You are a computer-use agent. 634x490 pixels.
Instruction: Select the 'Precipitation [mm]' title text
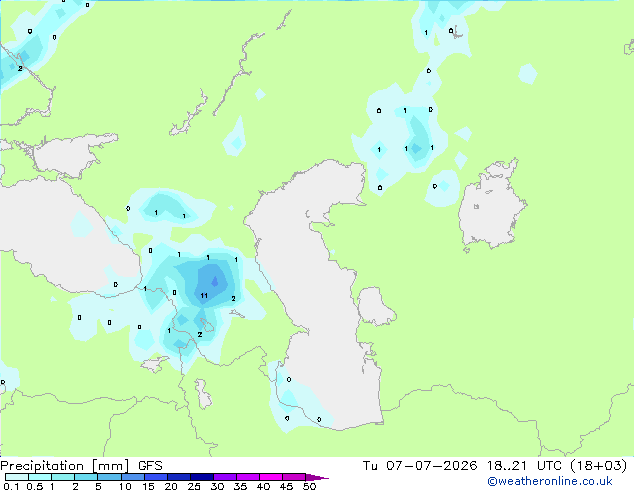pos(65,466)
